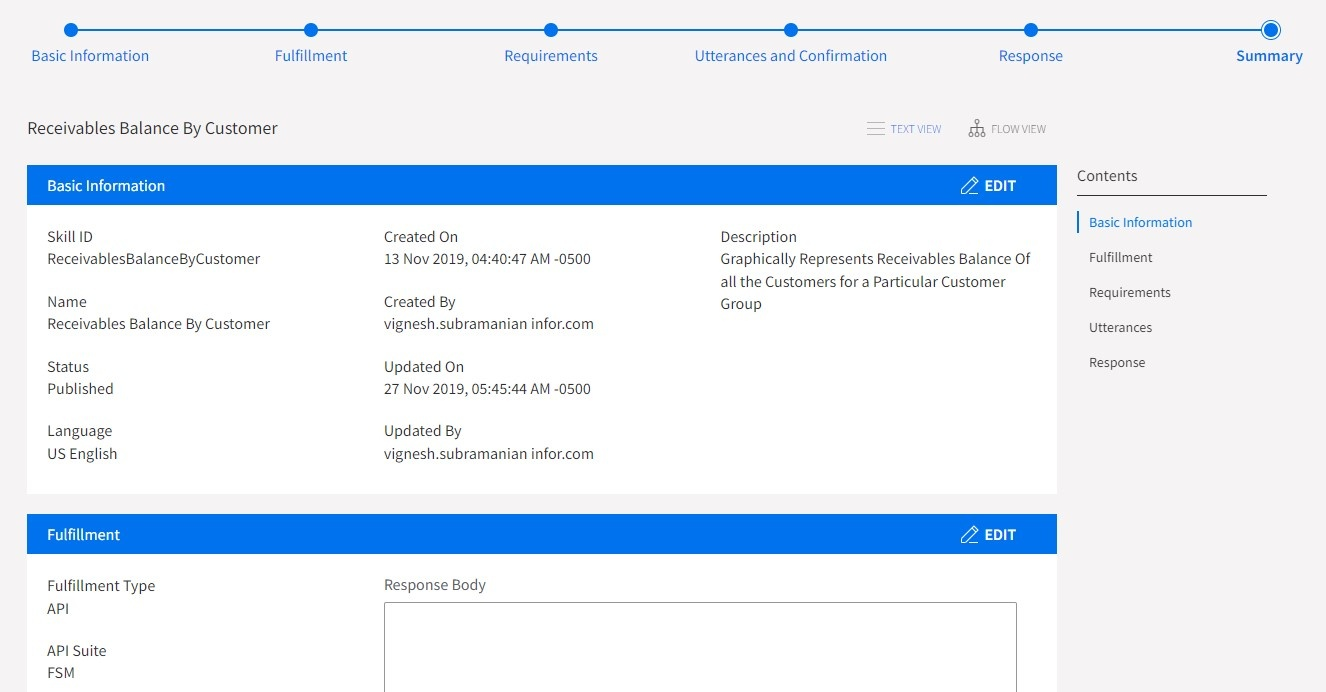
Task: Jump to Utterances in Contents sidebar
Action: click(x=1120, y=328)
